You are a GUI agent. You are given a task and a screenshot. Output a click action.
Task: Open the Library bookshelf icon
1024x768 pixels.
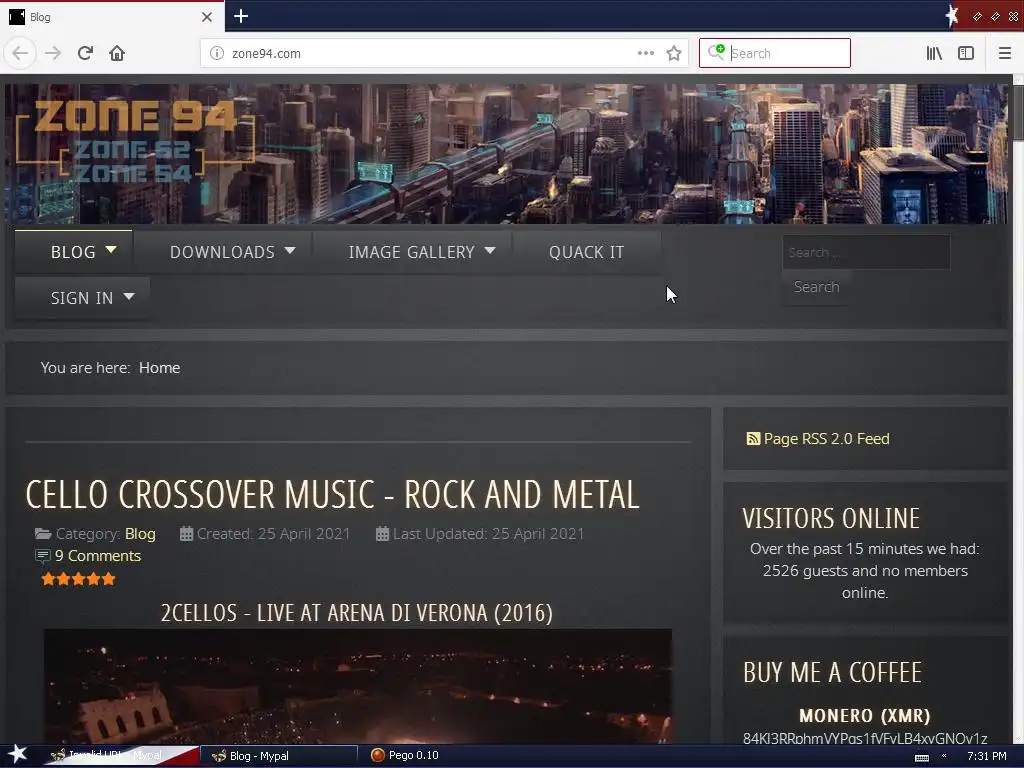pyautogui.click(x=934, y=53)
